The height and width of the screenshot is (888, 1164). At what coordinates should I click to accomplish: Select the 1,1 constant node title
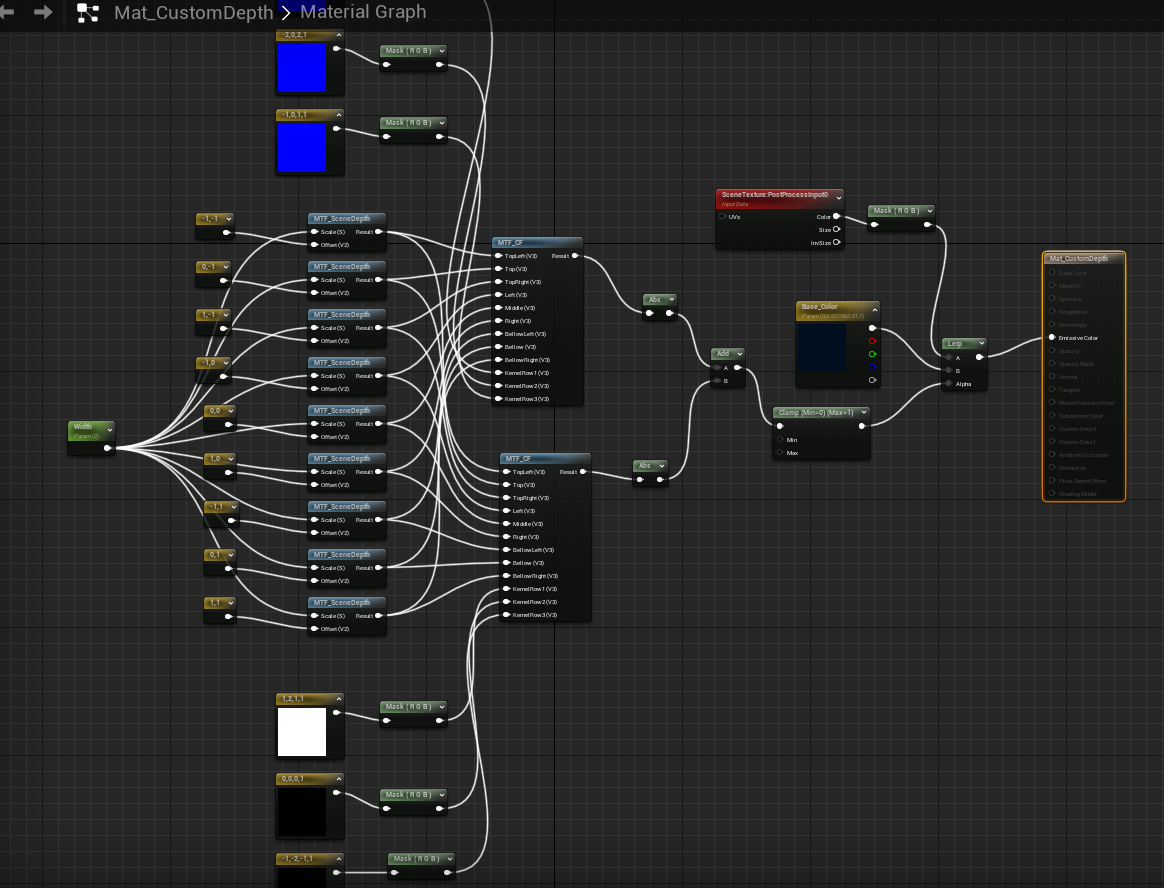tap(215, 602)
